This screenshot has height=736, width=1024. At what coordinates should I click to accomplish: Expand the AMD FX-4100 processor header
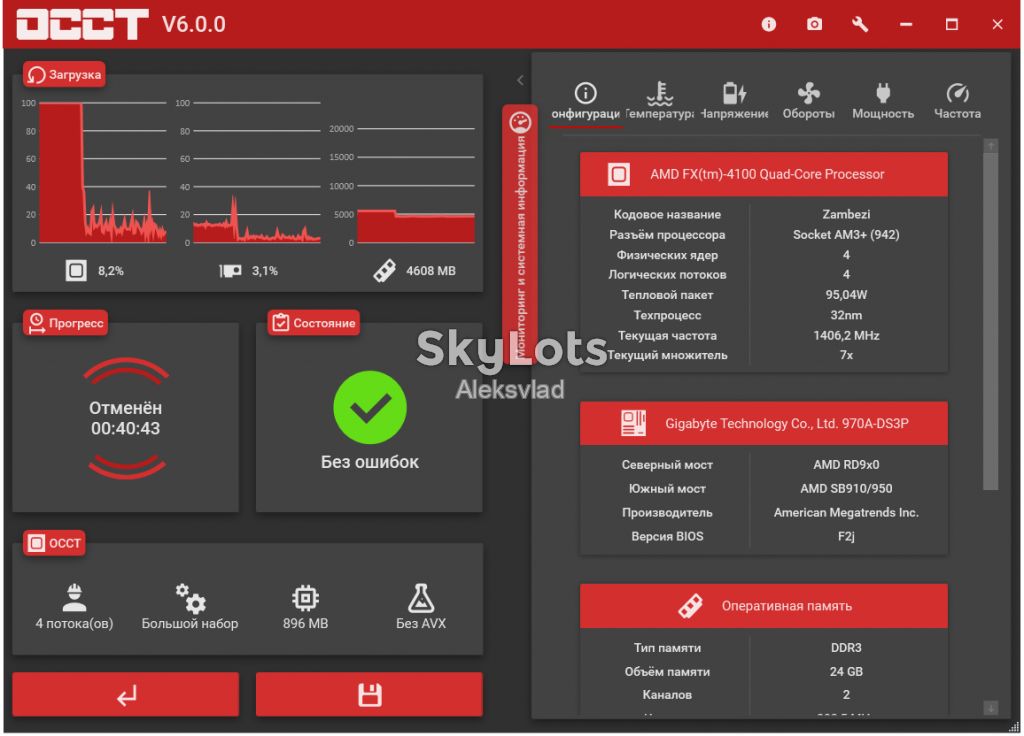tap(763, 174)
